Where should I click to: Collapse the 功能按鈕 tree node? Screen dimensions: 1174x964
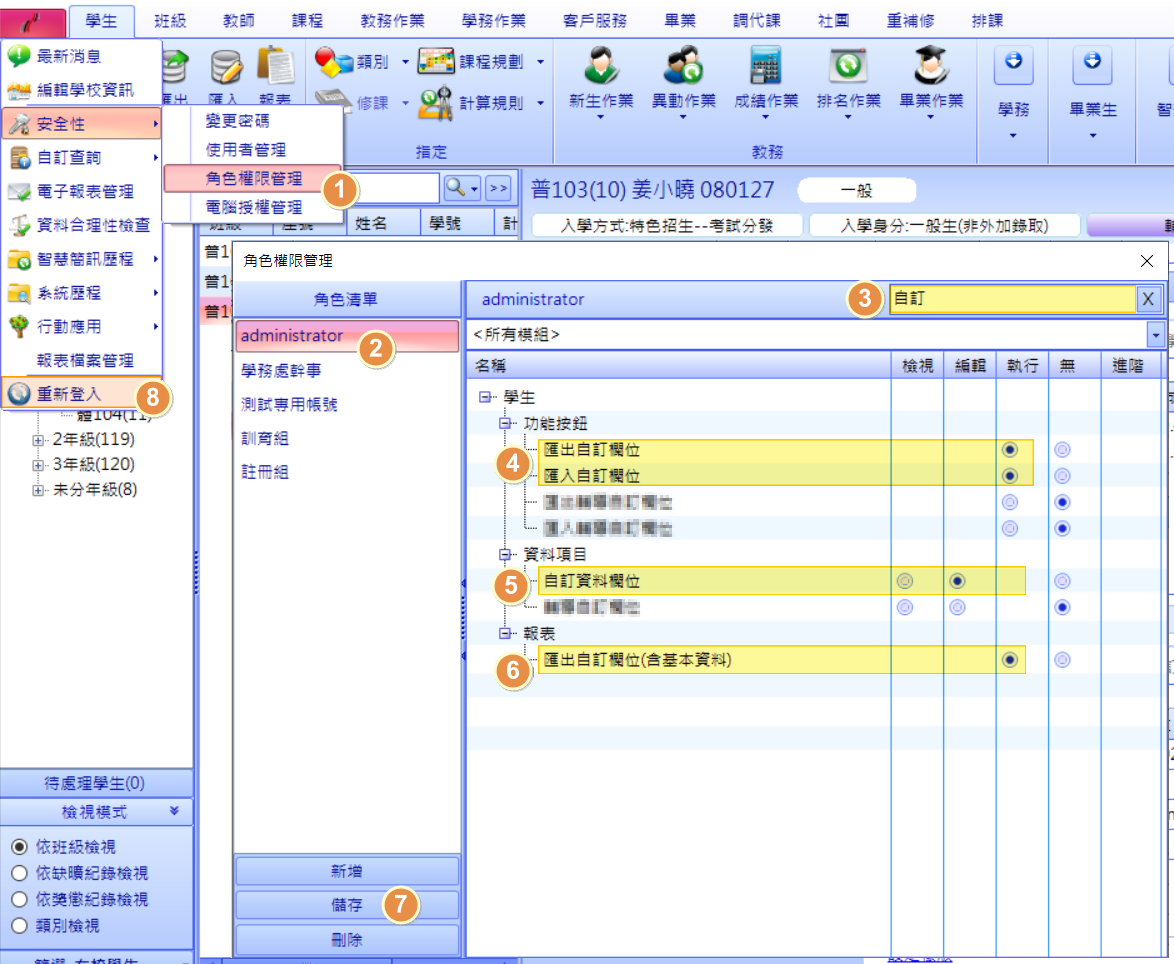point(505,424)
